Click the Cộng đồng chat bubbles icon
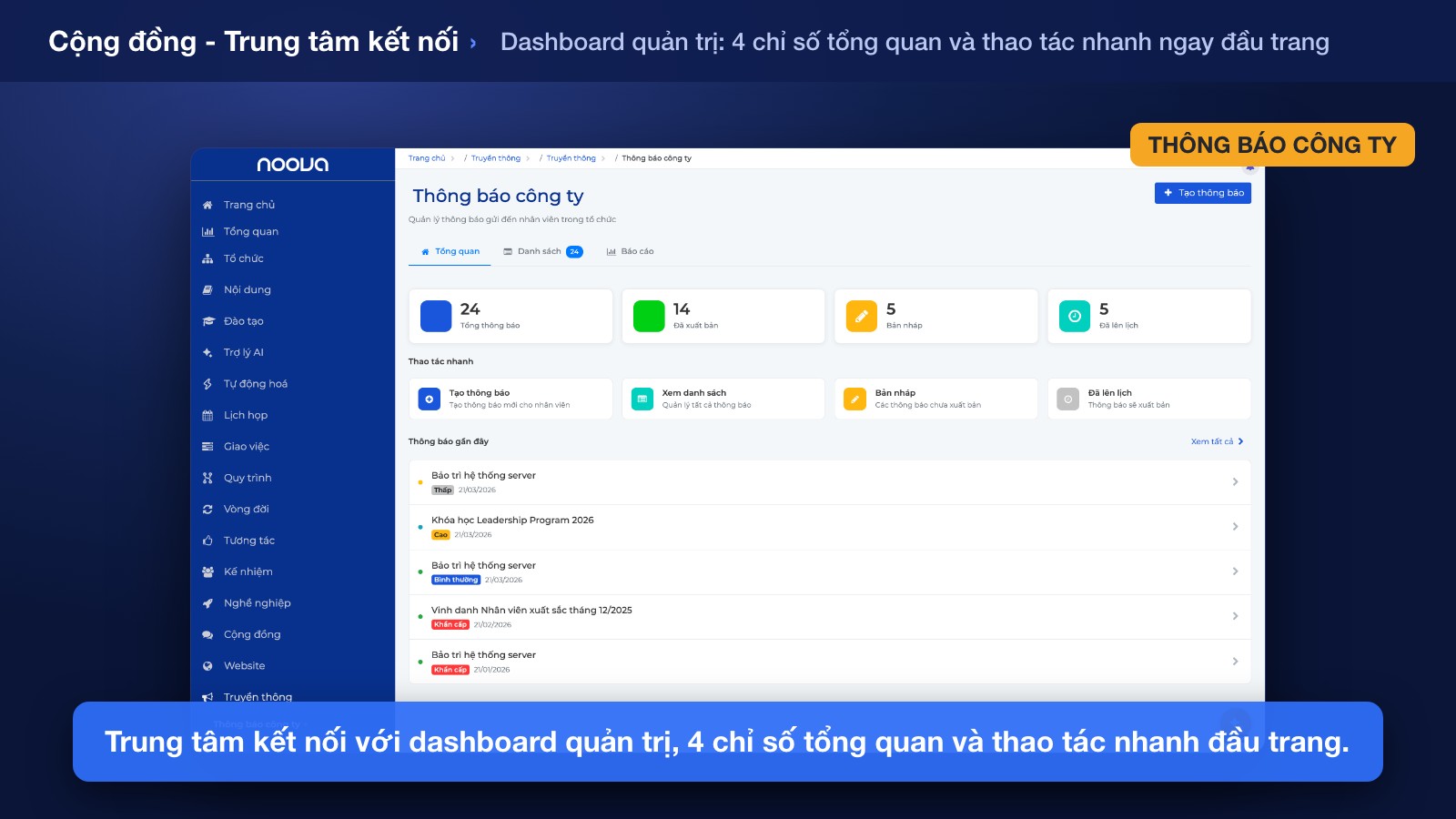The width and height of the screenshot is (1456, 819). 207,634
